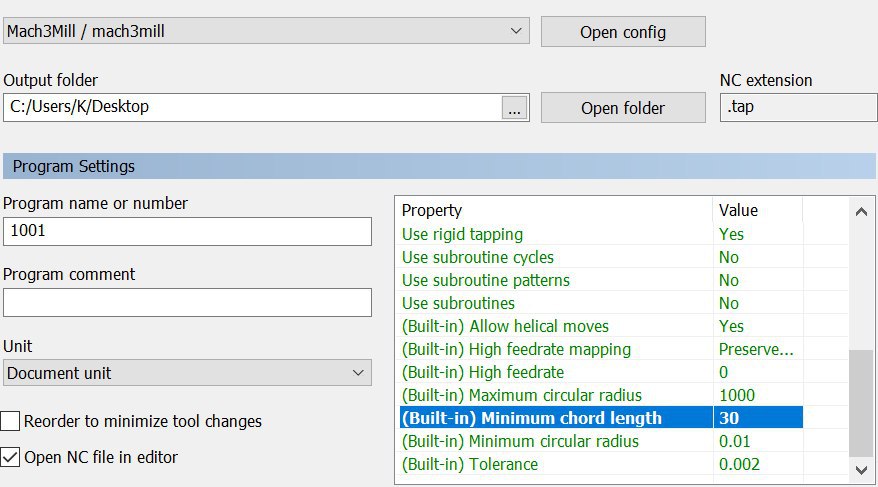The height and width of the screenshot is (487, 878).
Task: Click the Yes value for helical moves
Action: click(731, 326)
